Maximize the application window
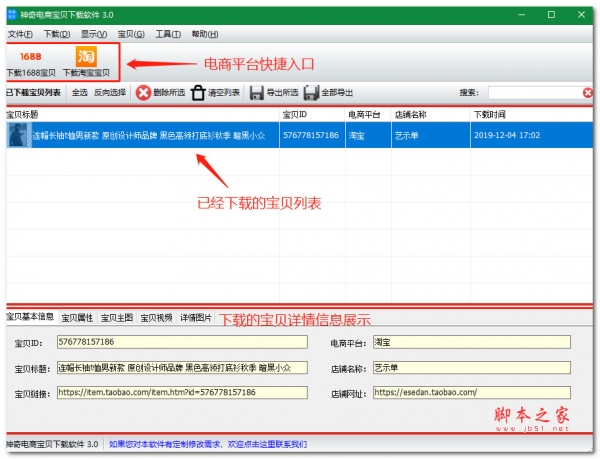600x459 pixels. tap(551, 15)
